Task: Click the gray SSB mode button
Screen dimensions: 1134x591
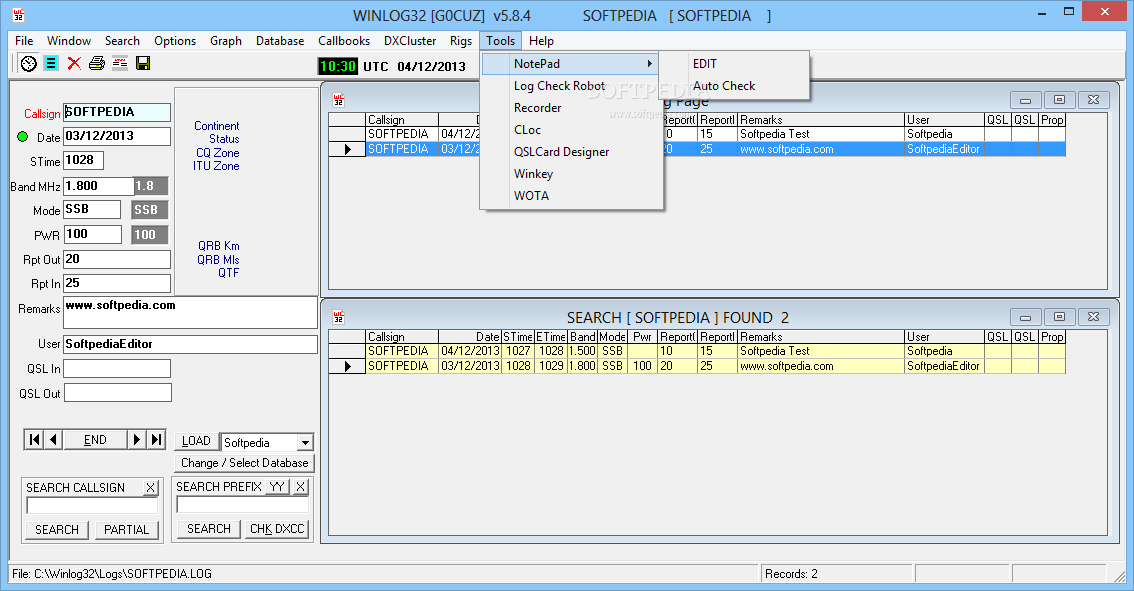Action: [150, 210]
